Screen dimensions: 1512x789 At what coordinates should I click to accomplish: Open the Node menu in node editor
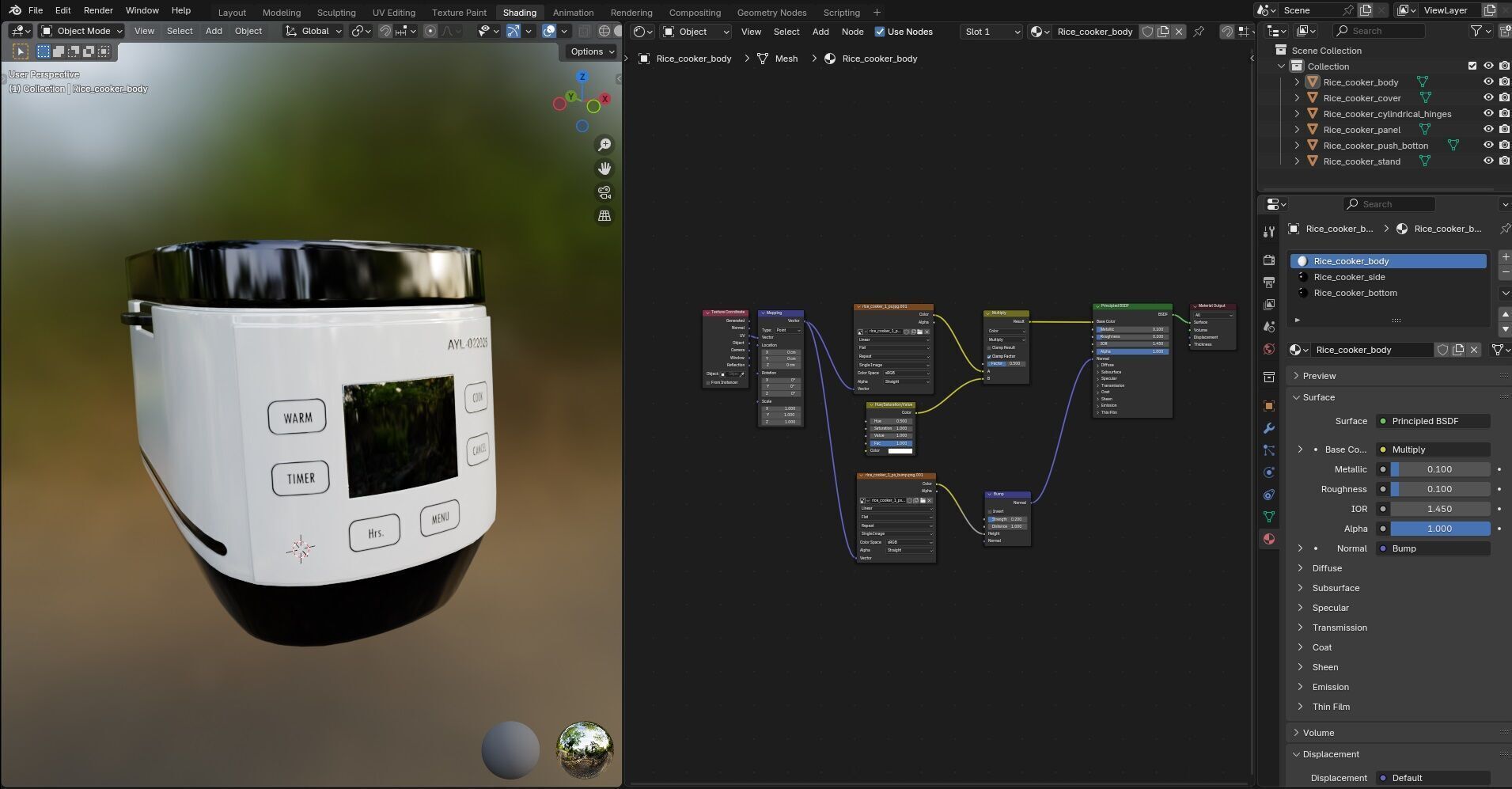click(x=852, y=32)
